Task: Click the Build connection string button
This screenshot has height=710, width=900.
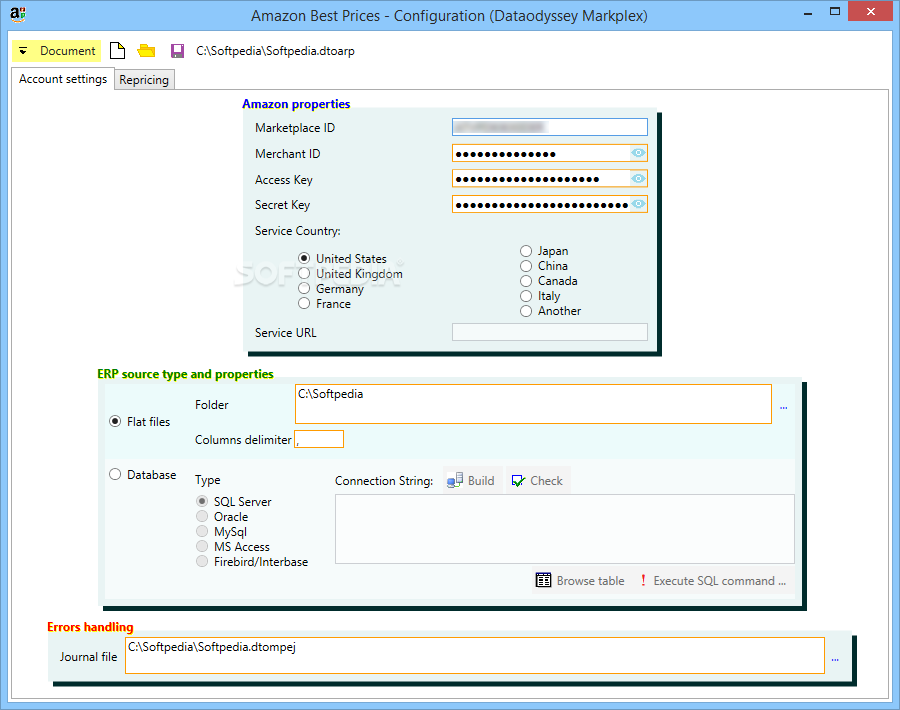Action: point(471,480)
